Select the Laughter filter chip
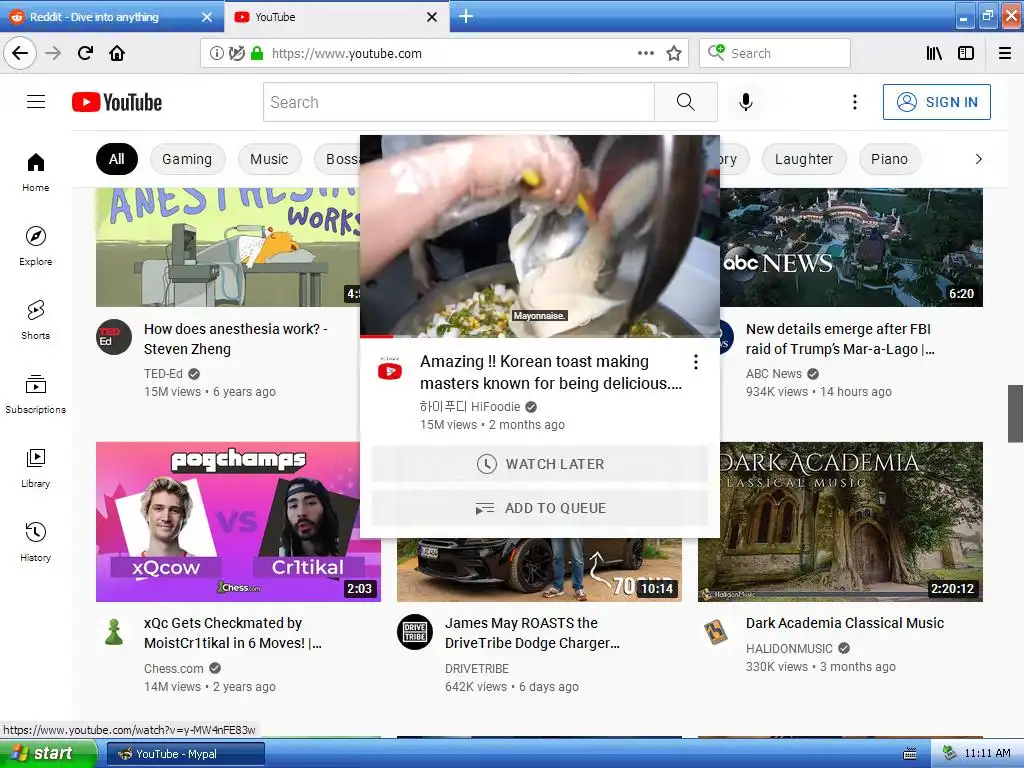 point(804,159)
